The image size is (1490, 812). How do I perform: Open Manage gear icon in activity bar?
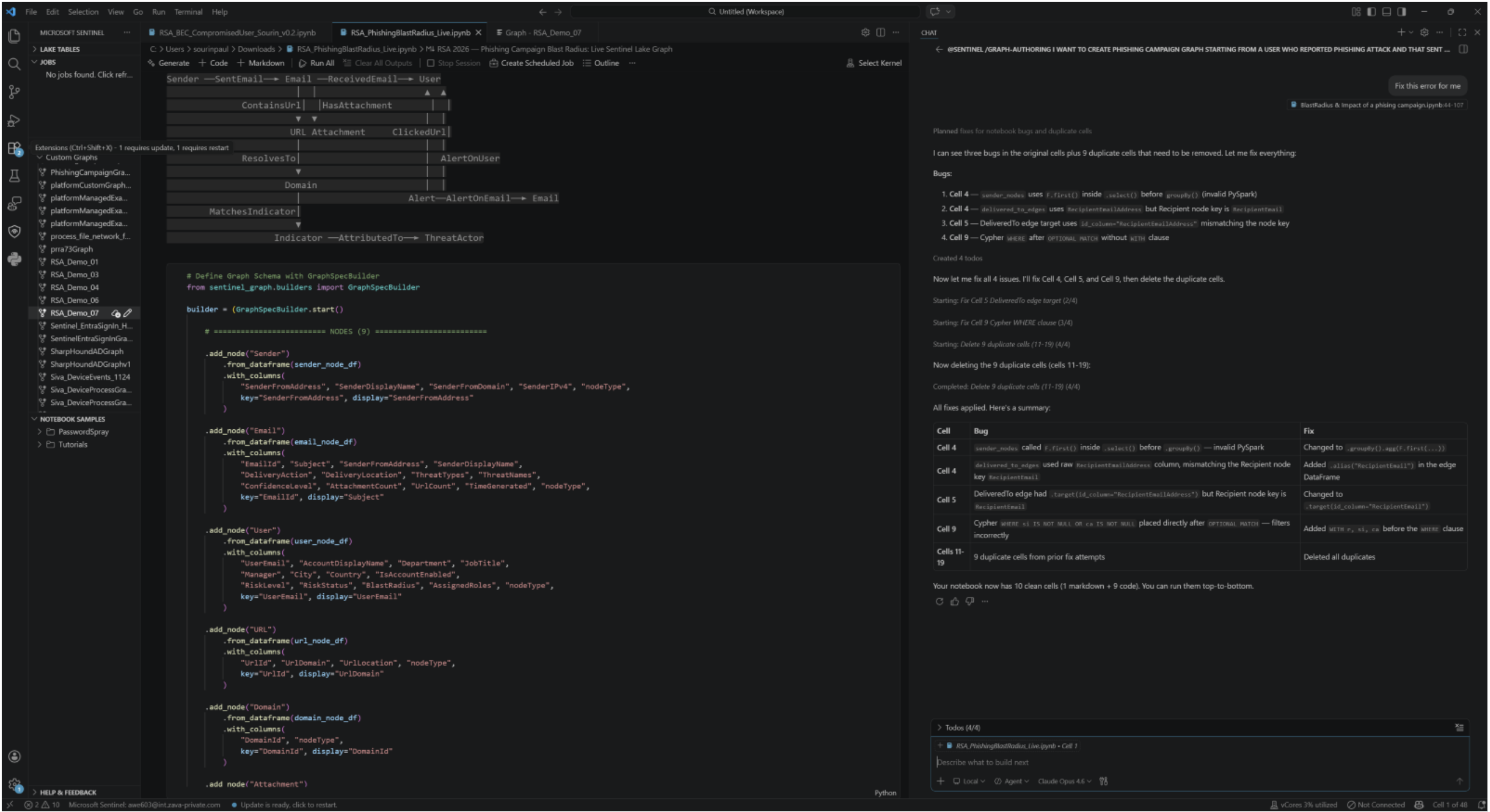tap(15, 785)
